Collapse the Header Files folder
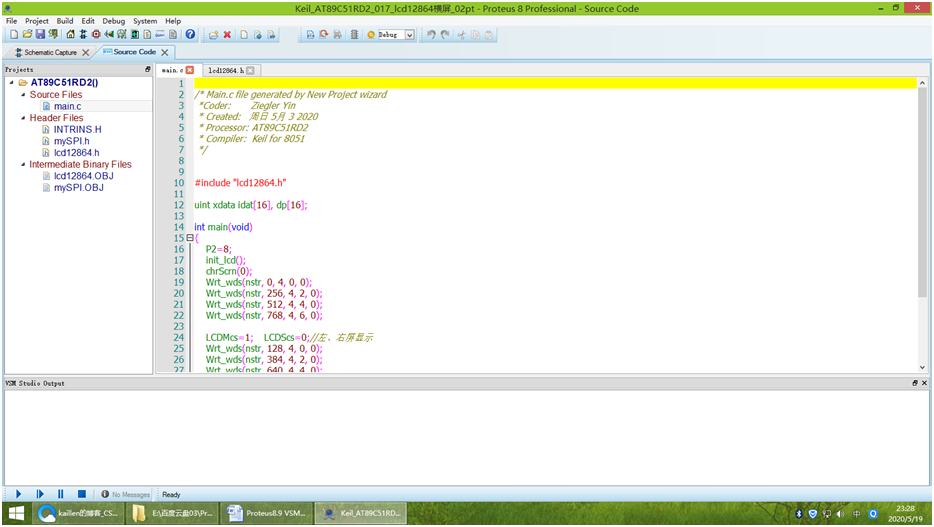 [23, 118]
